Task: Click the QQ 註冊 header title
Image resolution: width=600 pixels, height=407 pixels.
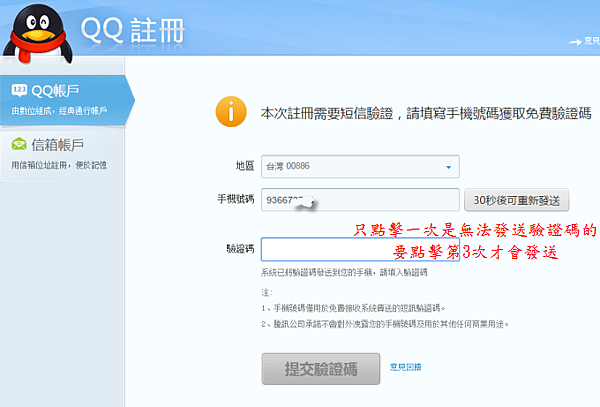Action: point(132,31)
